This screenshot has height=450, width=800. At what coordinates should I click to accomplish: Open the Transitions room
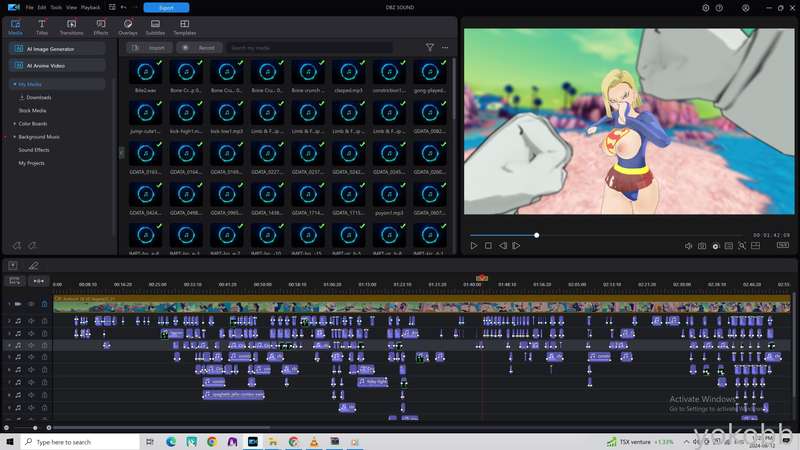click(71, 26)
